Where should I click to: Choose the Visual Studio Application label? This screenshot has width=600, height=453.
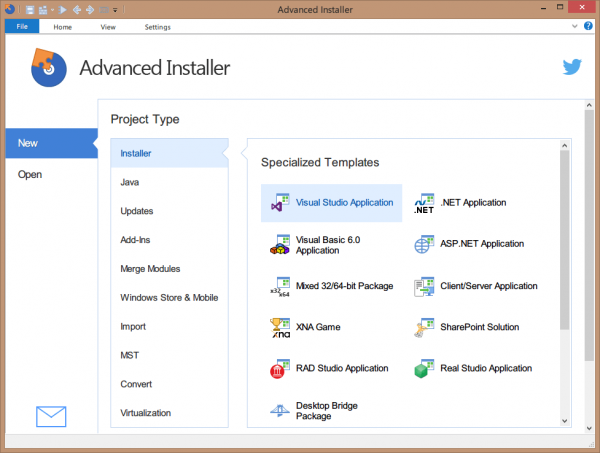click(344, 202)
